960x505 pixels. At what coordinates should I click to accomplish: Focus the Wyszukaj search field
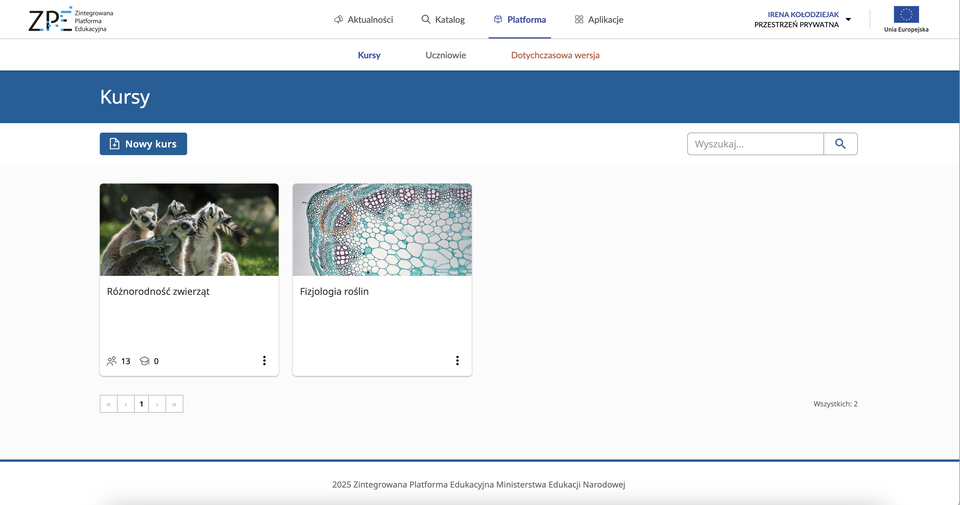pyautogui.click(x=755, y=144)
